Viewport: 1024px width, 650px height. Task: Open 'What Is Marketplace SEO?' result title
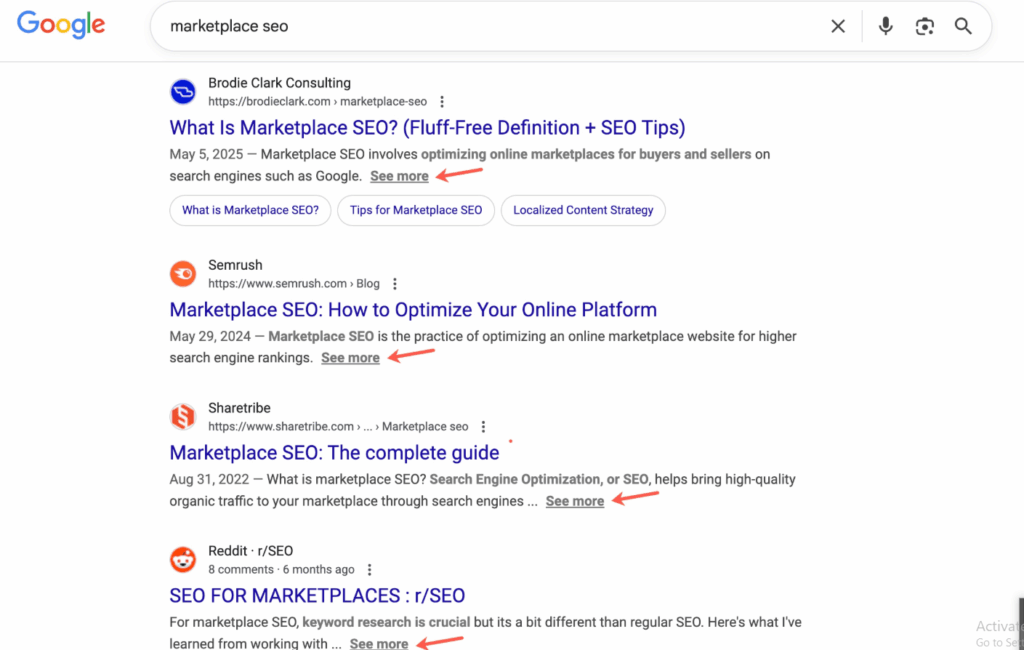click(427, 127)
